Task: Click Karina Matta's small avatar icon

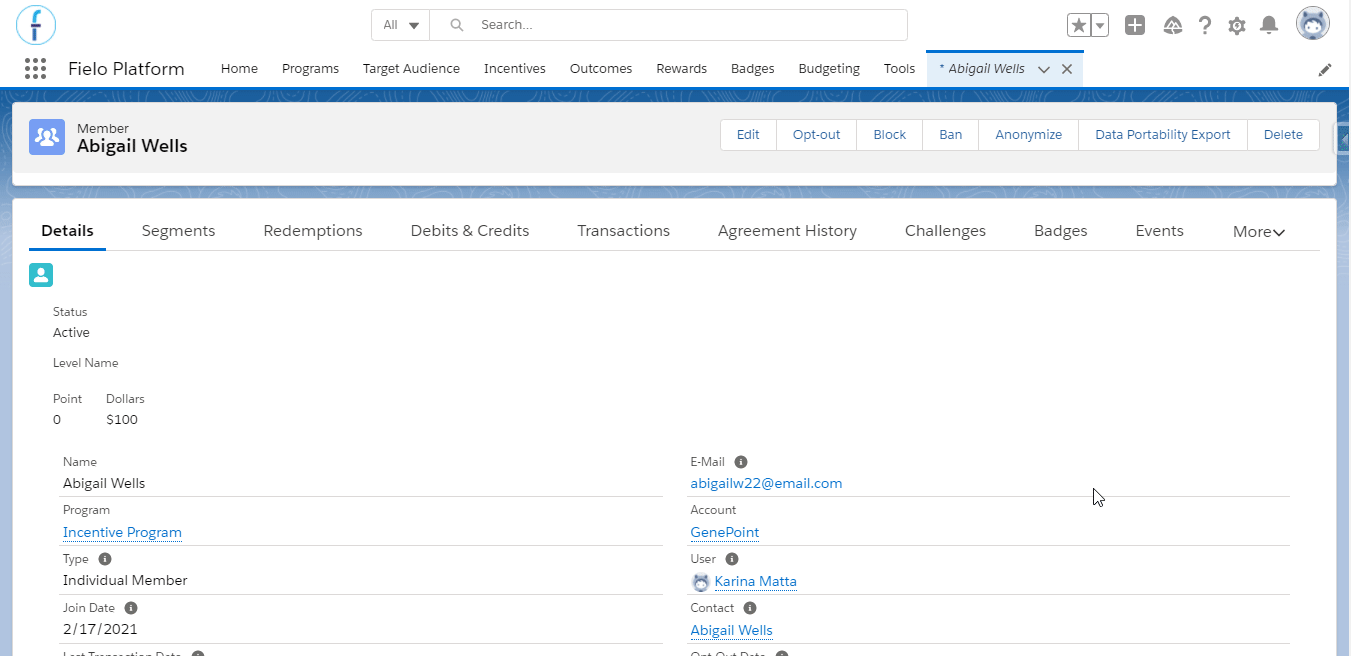Action: (x=700, y=582)
